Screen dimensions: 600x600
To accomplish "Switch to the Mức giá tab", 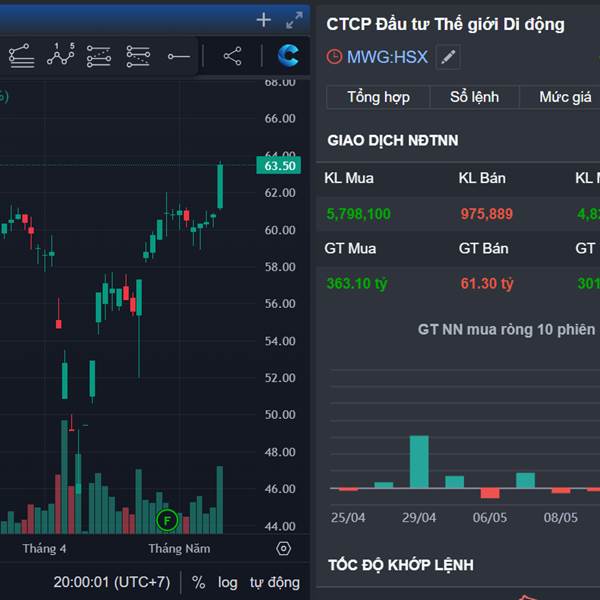I will point(565,97).
